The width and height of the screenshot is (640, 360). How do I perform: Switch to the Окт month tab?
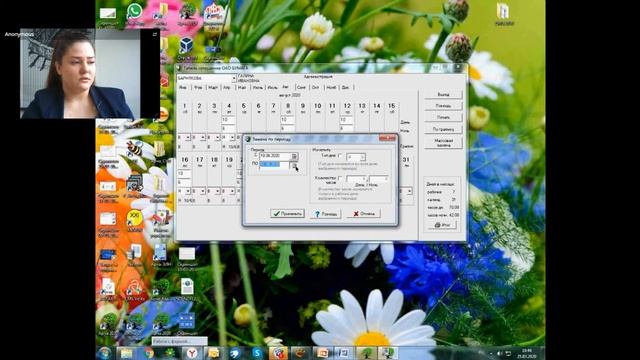[x=316, y=87]
